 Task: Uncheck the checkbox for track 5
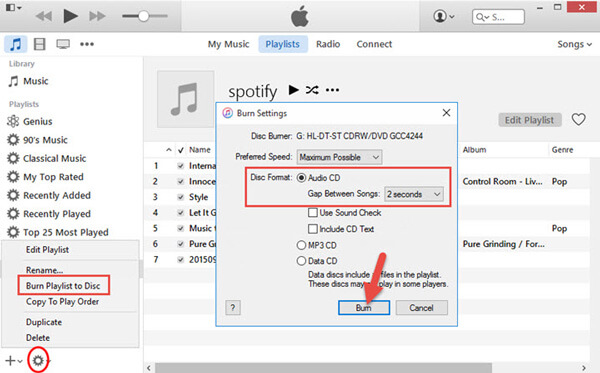pyautogui.click(x=181, y=228)
